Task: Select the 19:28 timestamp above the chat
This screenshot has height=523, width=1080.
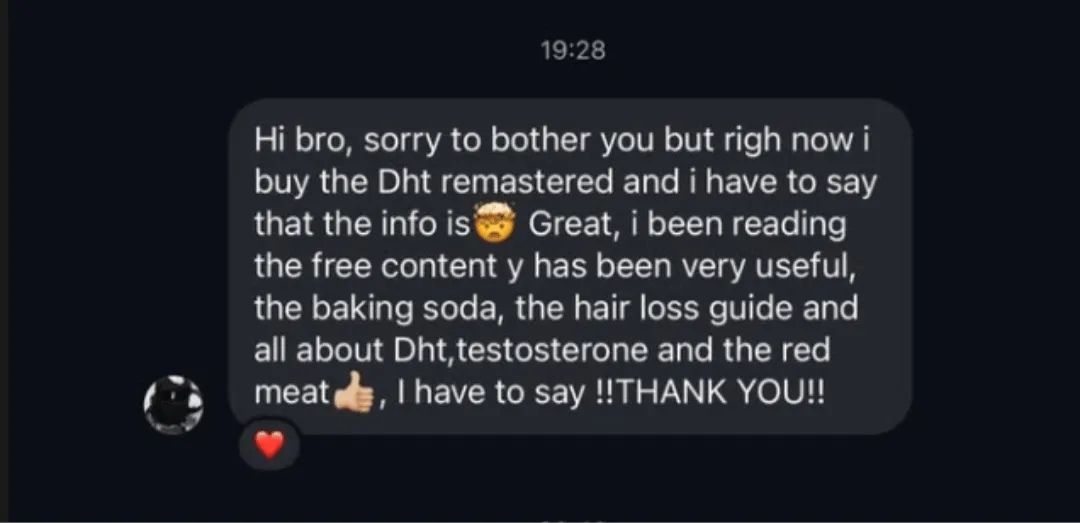Action: click(573, 50)
